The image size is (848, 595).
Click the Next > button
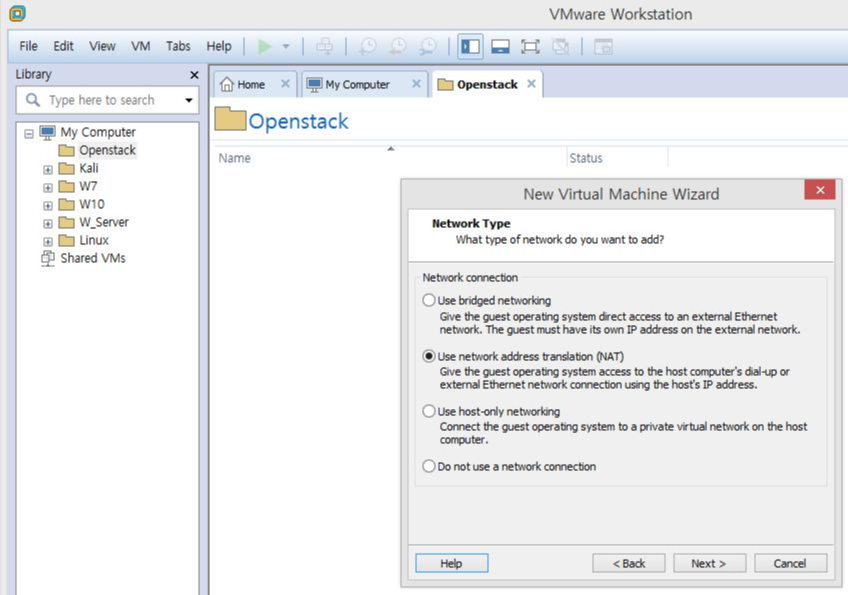[x=710, y=563]
